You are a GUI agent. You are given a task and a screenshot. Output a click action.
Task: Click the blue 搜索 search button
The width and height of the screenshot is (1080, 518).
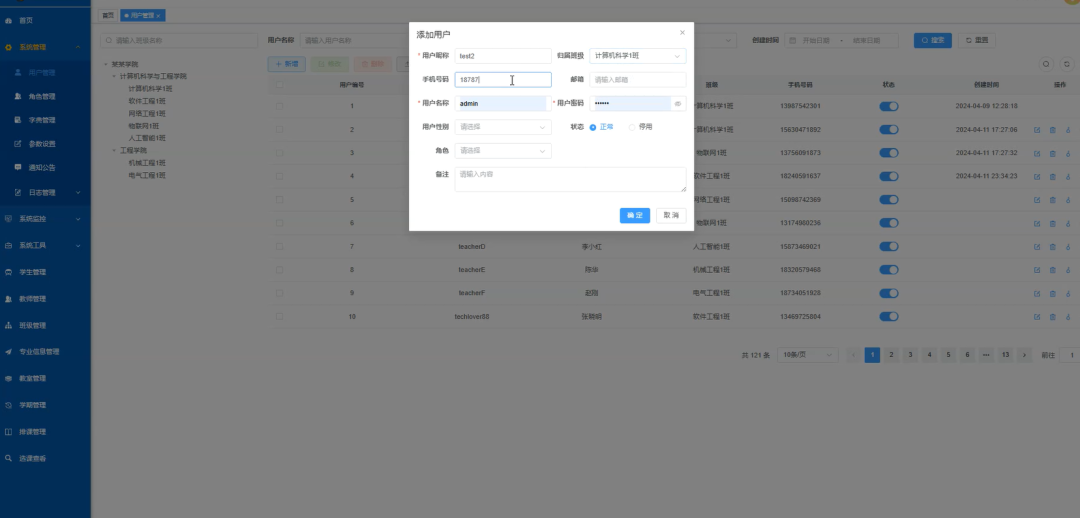click(x=933, y=41)
